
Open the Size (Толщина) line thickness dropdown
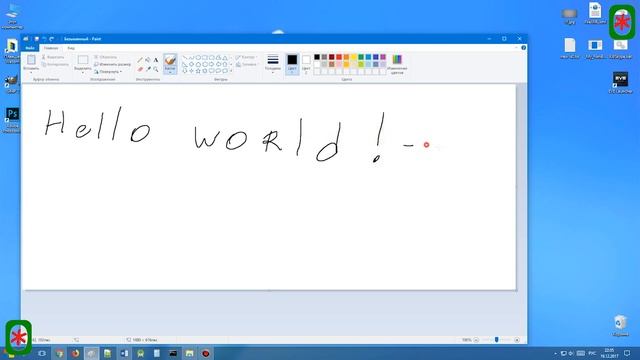pyautogui.click(x=273, y=64)
